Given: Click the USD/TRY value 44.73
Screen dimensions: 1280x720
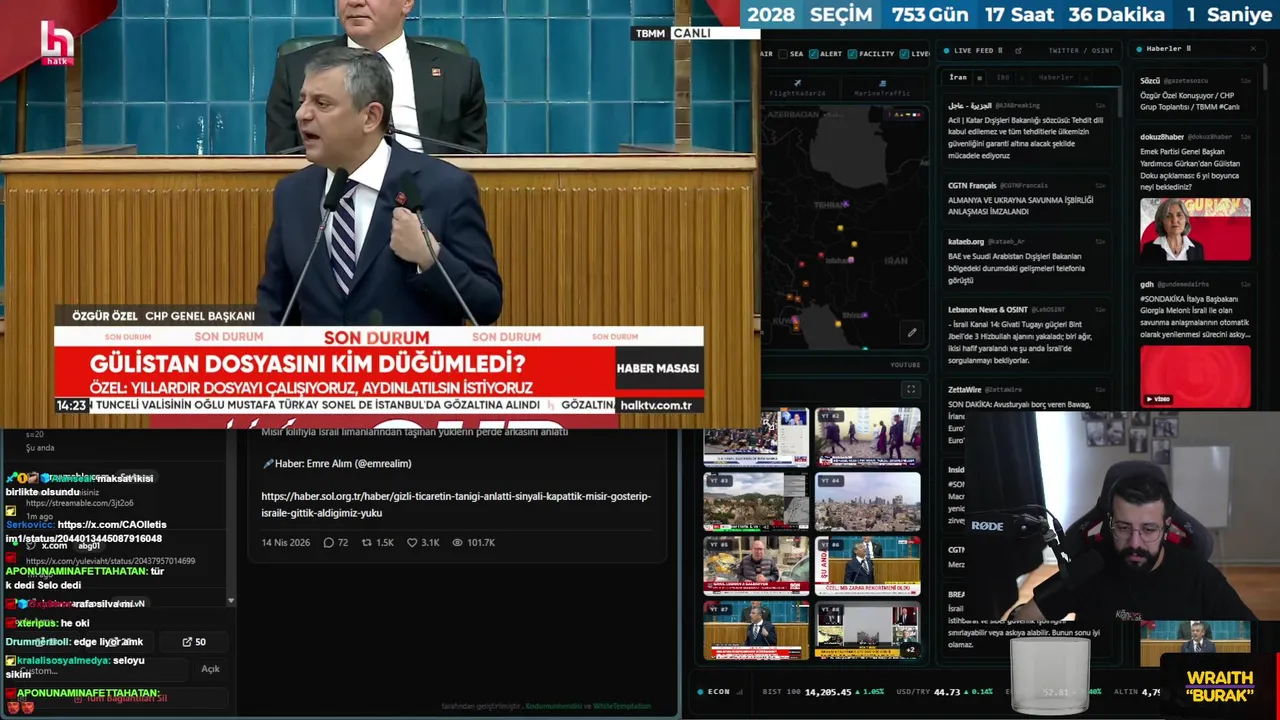Looking at the screenshot, I should pyautogui.click(x=947, y=691).
